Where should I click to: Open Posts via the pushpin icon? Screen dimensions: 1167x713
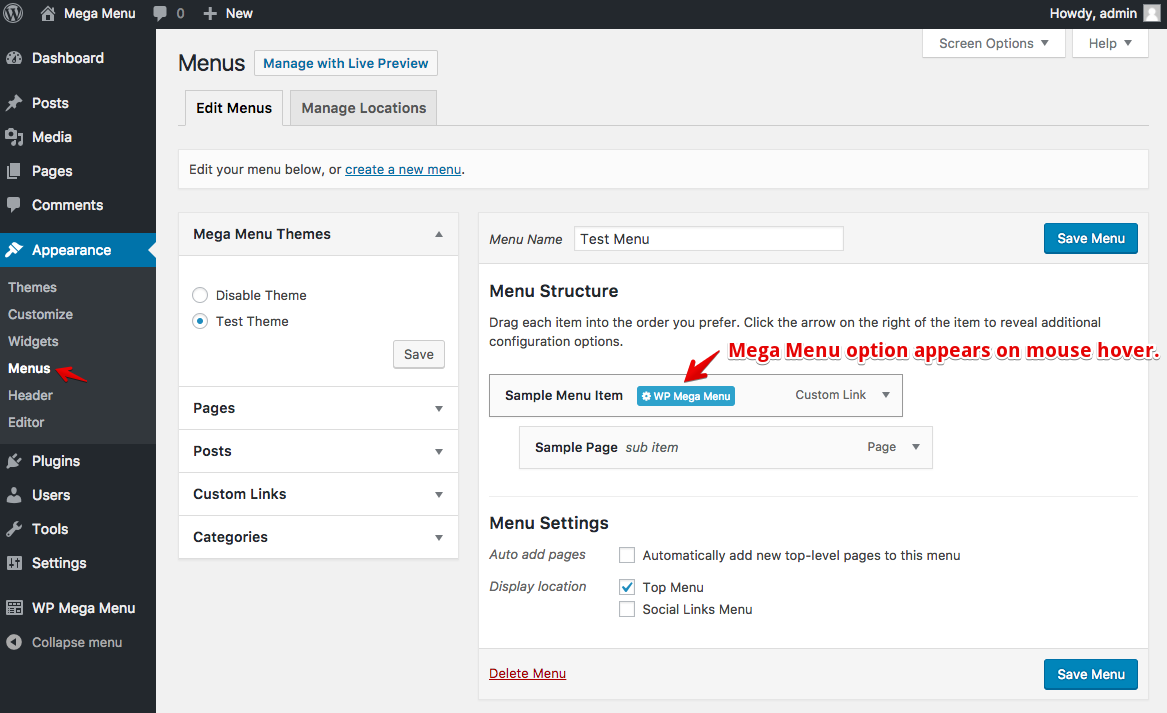[x=14, y=103]
